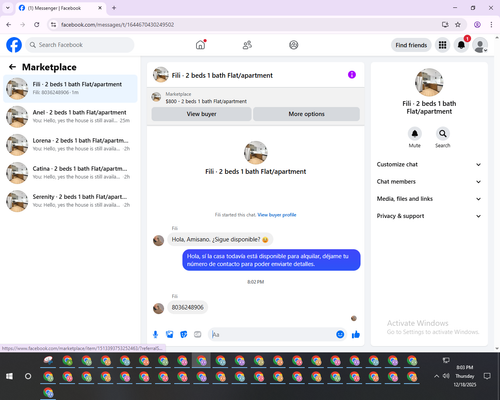Open the Home feed icon
This screenshot has height=400, width=500.
(x=200, y=45)
